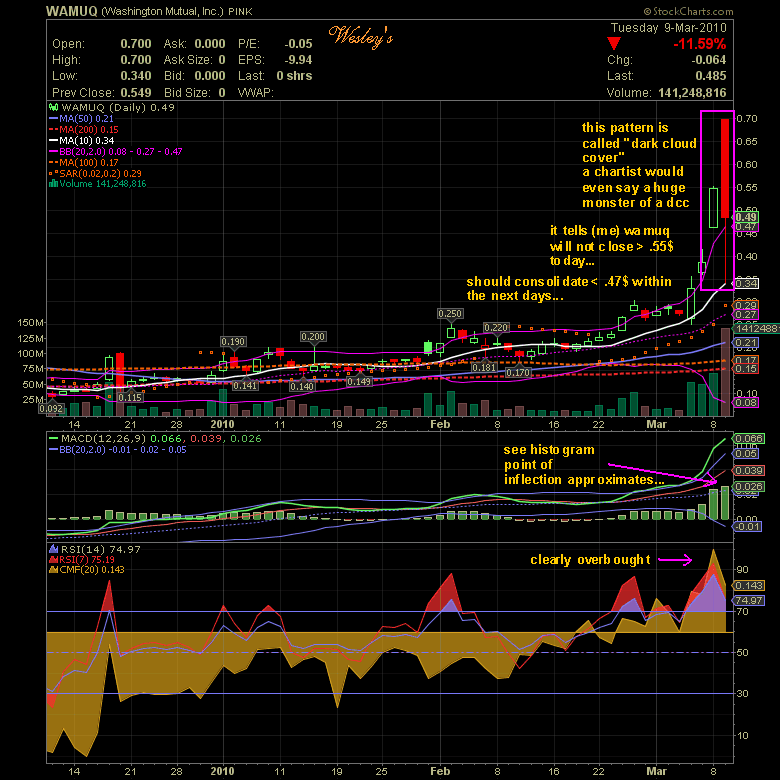
Task: Click the date Tuesday 9-Mar-2010
Action: click(669, 28)
